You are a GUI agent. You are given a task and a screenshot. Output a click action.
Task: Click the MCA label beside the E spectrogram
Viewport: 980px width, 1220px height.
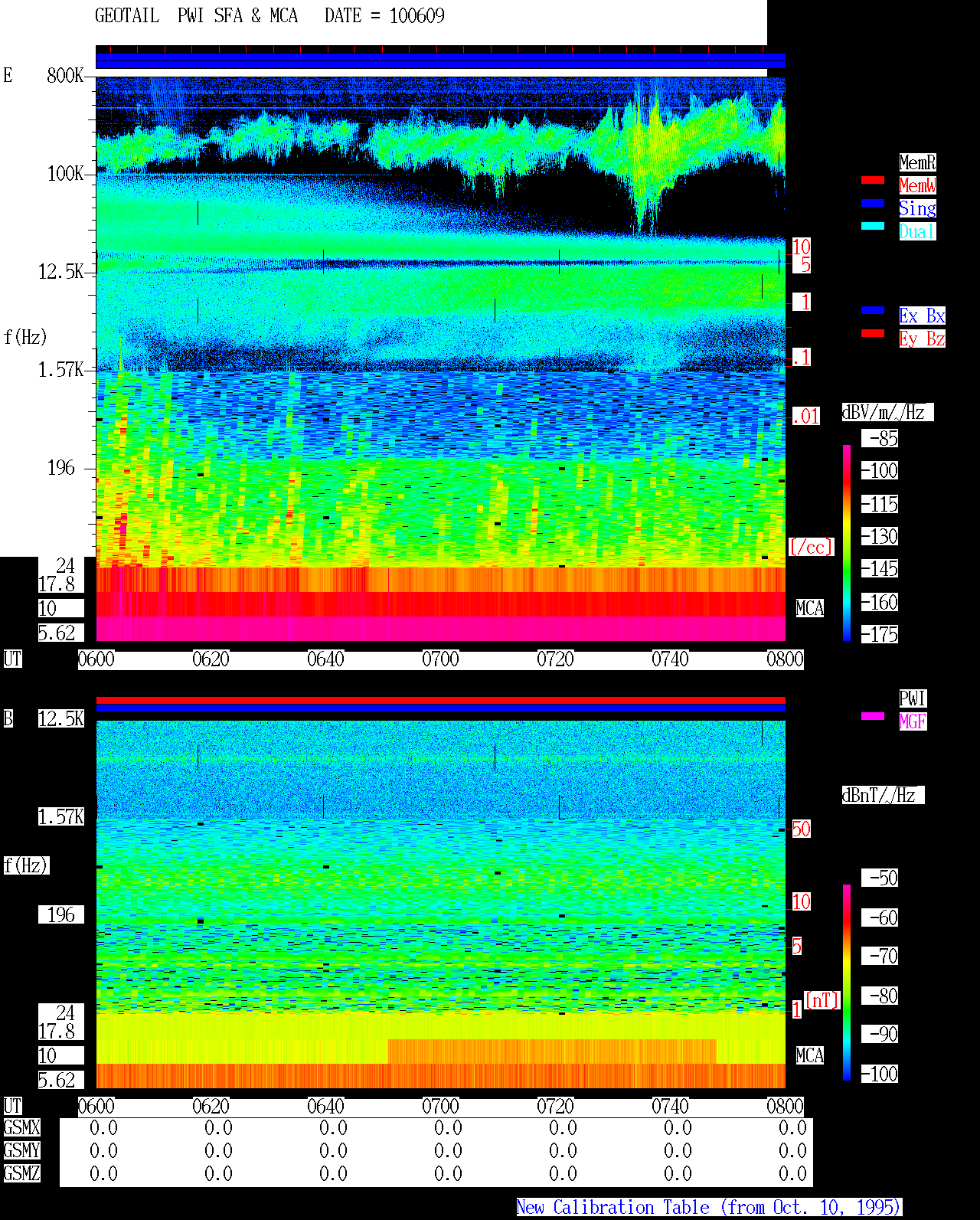[x=810, y=608]
